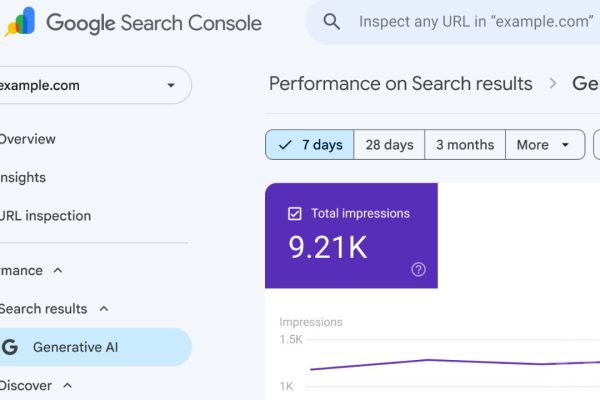Click the 1.5K chart axis value

(291, 340)
